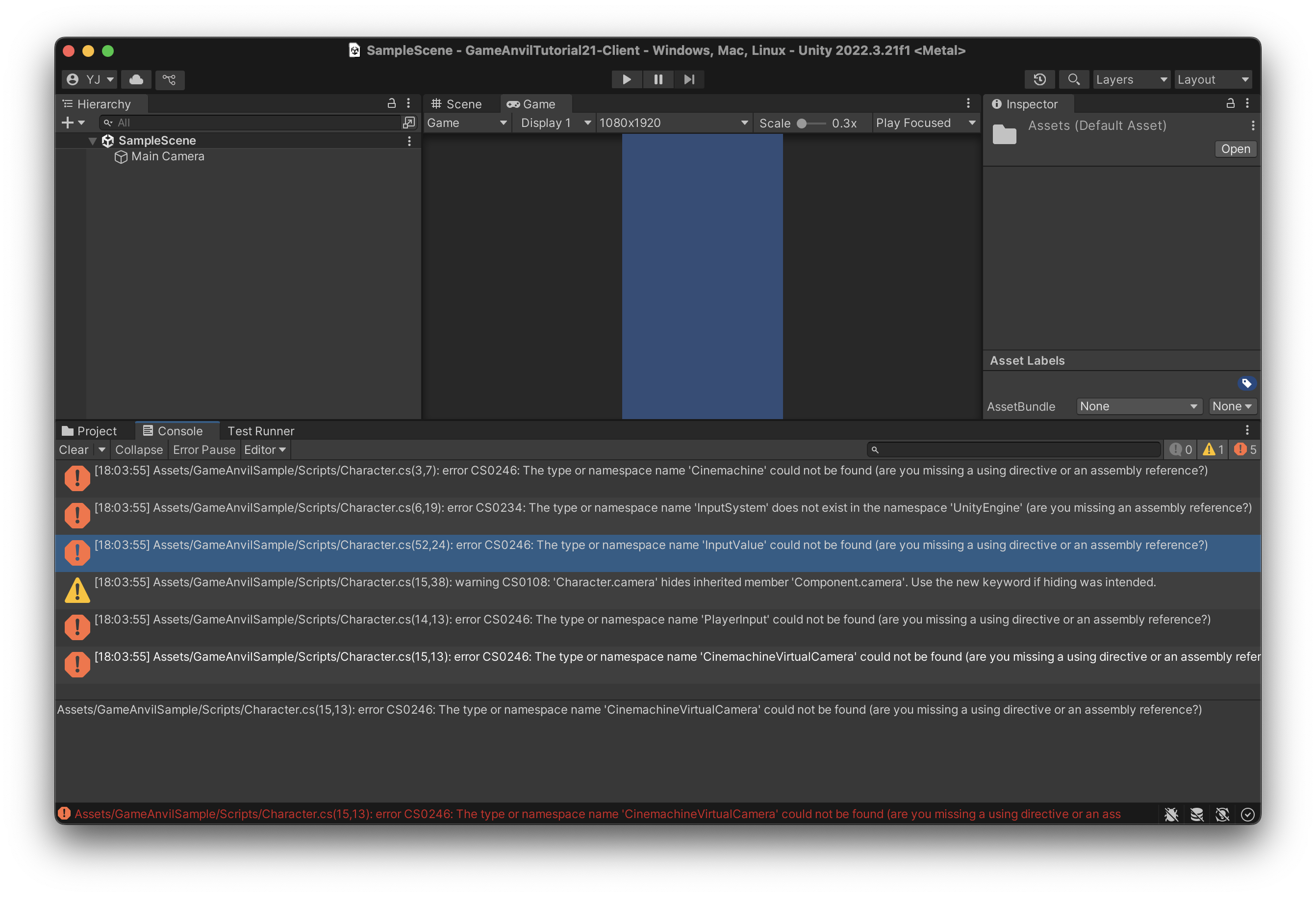
Task: Click the scene picker icon beside Hierarchy search
Action: point(408,122)
